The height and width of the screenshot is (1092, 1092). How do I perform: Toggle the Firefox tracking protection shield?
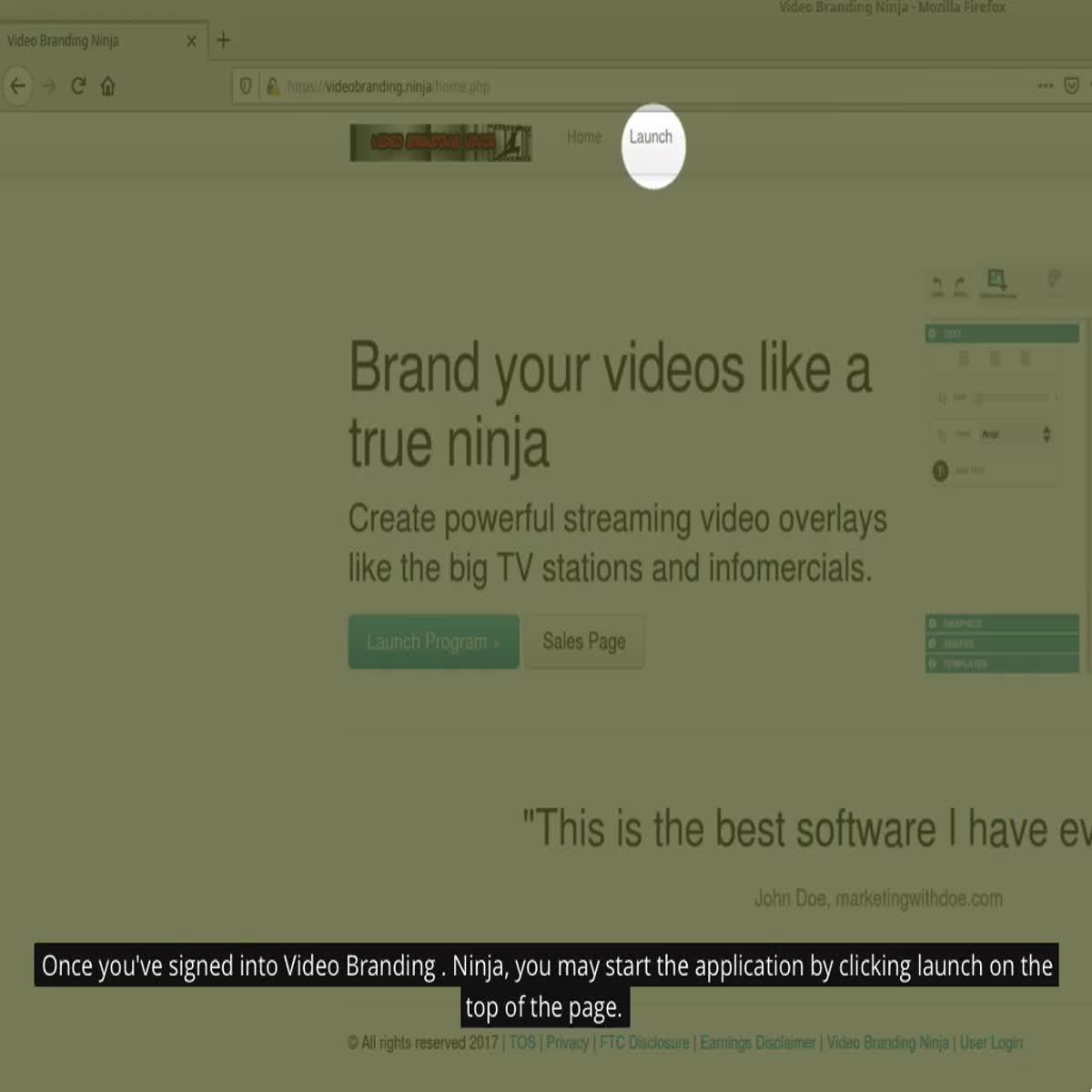pyautogui.click(x=246, y=86)
